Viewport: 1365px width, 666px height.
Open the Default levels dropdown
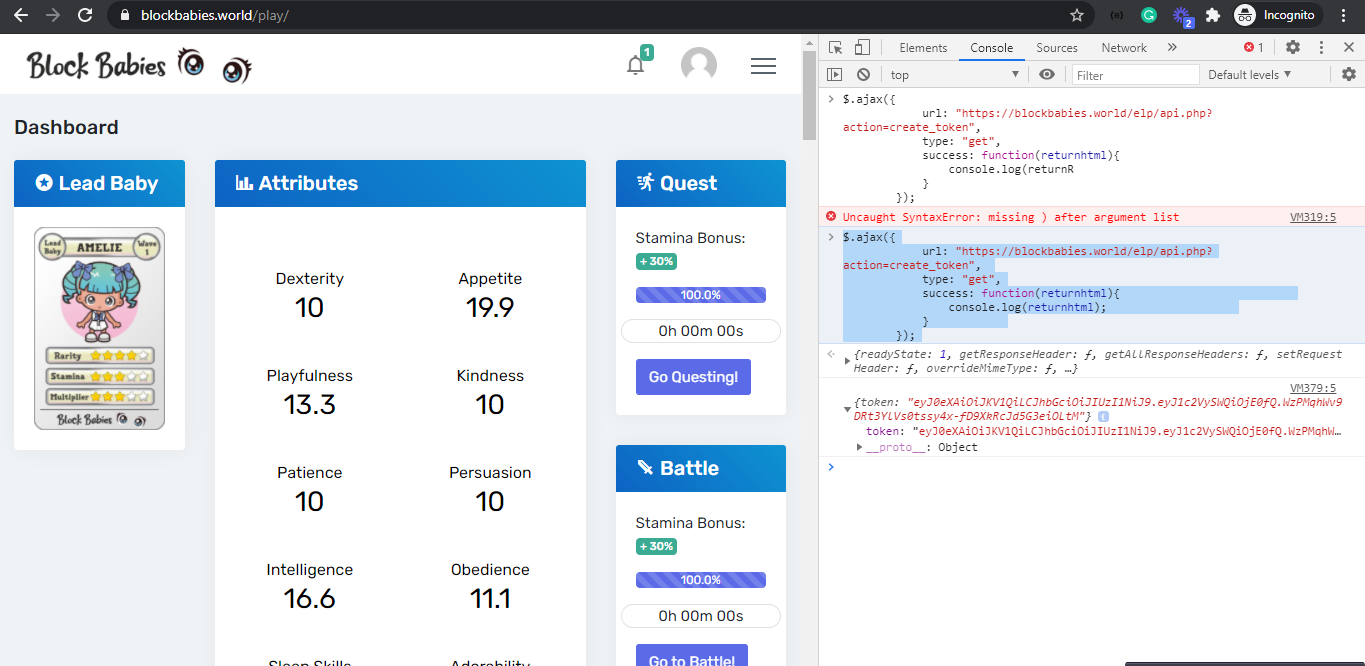(x=1249, y=75)
